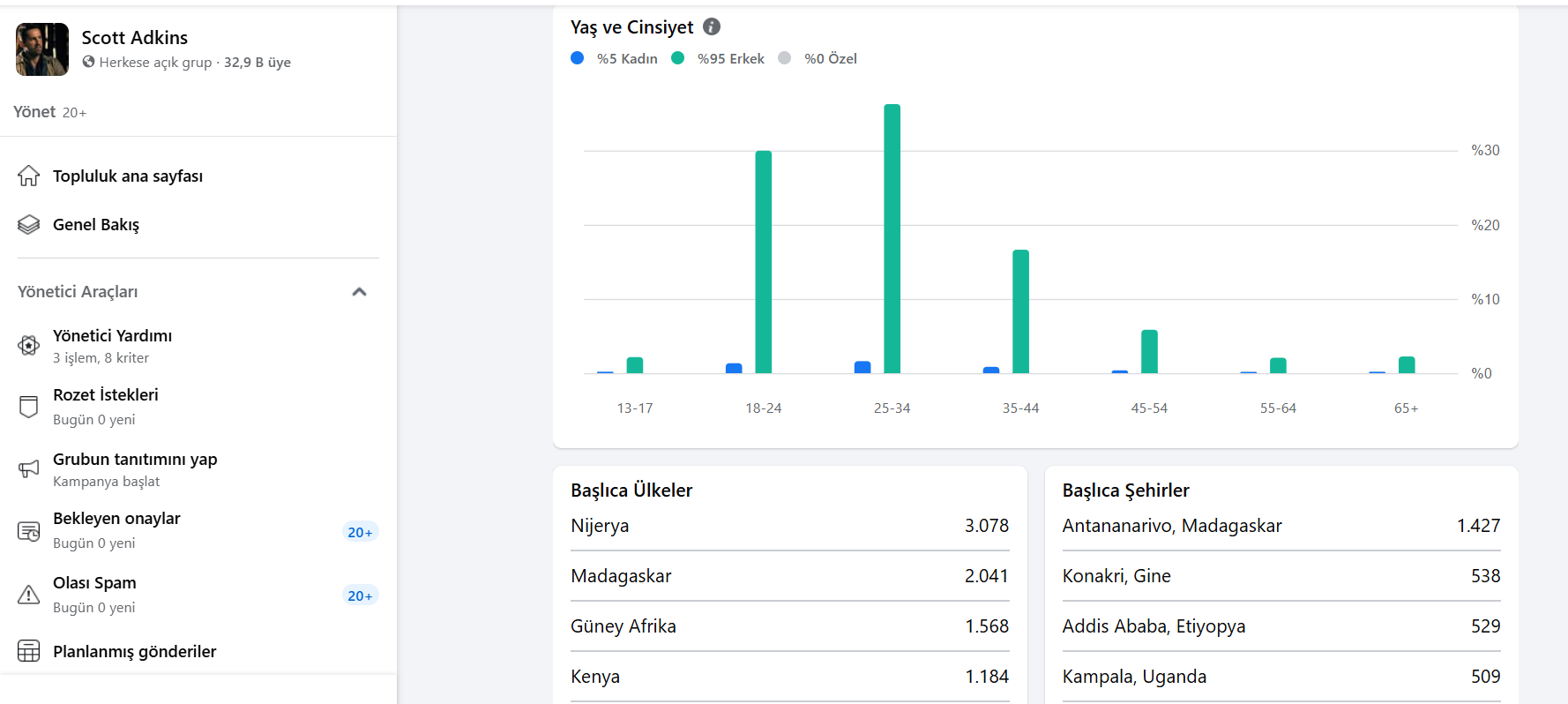Viewport: 1568px width, 704px height.
Task: Click the gray Özel legend dot
Action: 785,58
